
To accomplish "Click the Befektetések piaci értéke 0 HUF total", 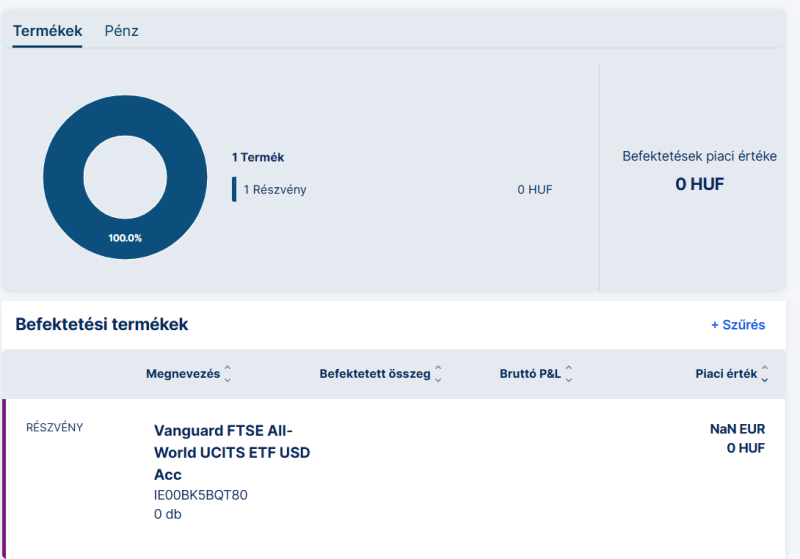I will coord(699,184).
